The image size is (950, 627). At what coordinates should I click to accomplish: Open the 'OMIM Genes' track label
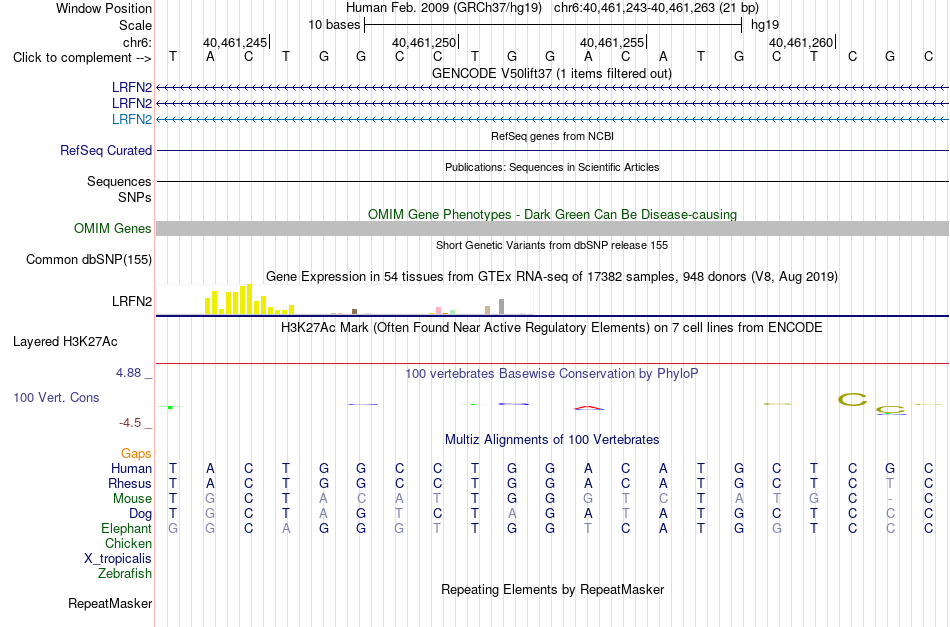[x=112, y=228]
